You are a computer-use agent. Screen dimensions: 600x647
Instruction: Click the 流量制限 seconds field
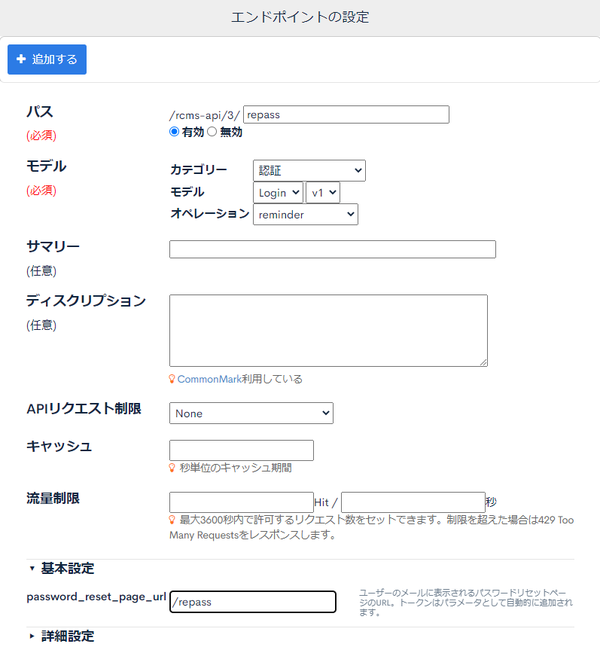(x=413, y=502)
